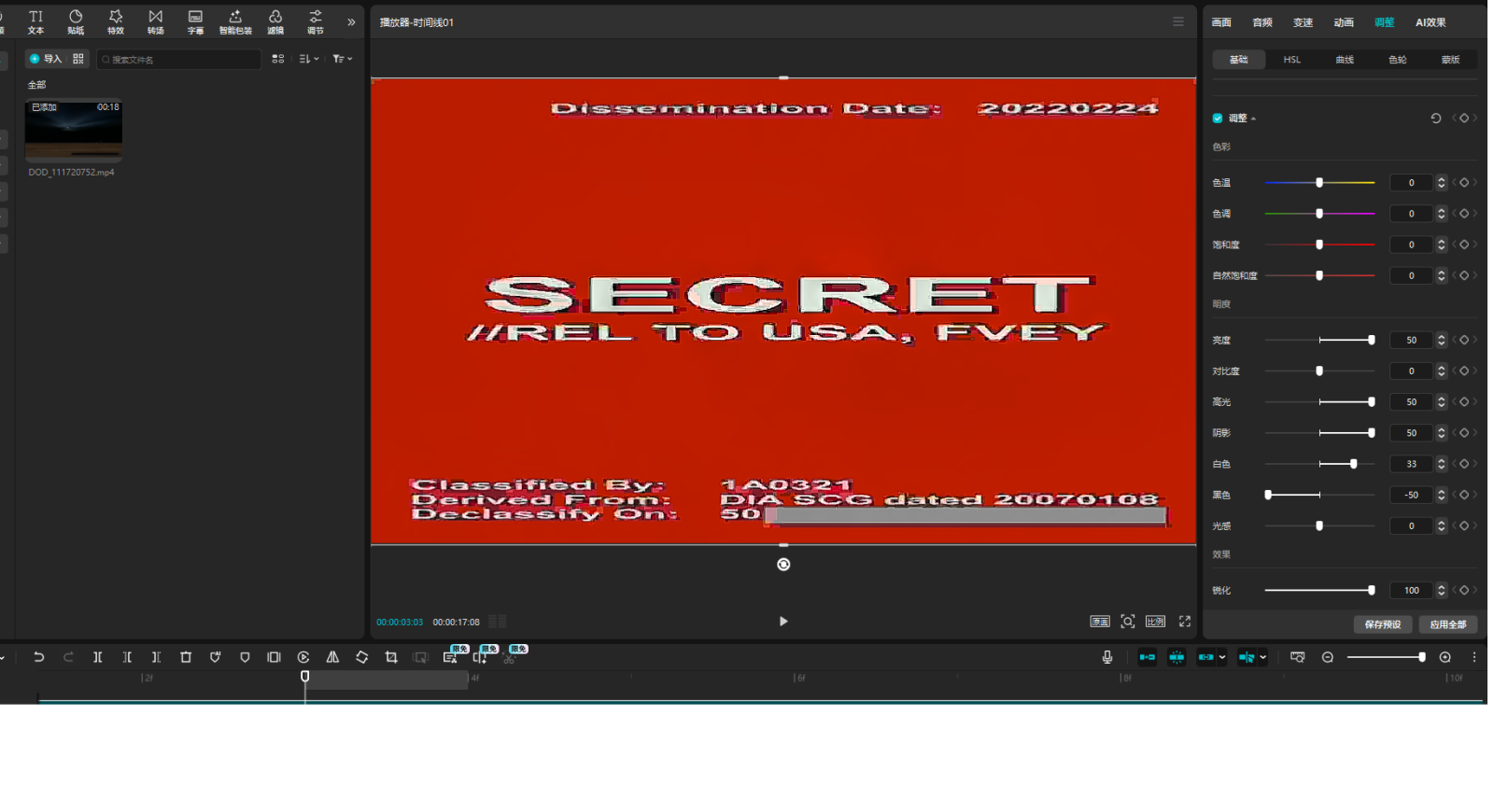Click the redo arrow in timeline toolbar

[x=68, y=657]
